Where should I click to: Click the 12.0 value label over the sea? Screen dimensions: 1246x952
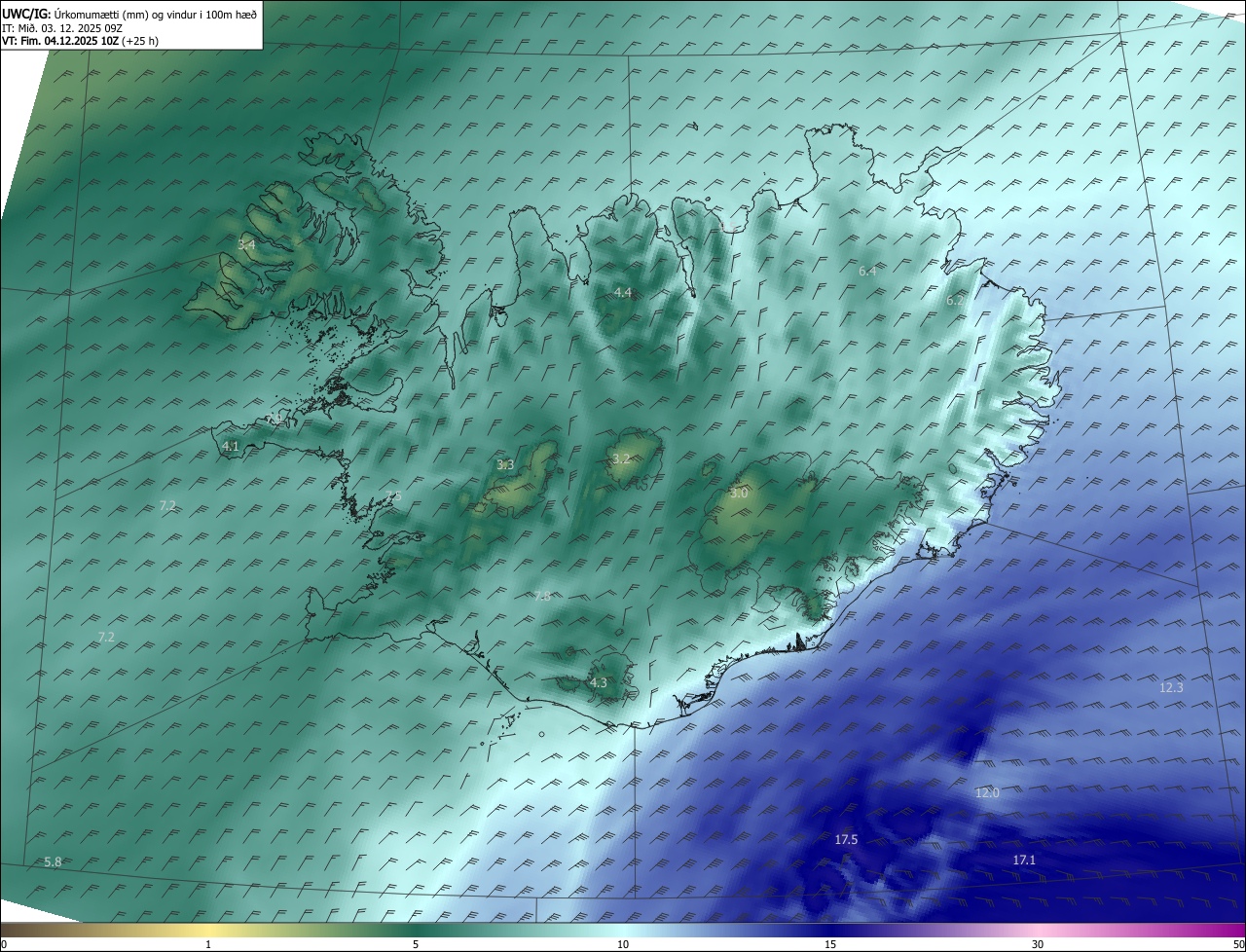(x=987, y=793)
